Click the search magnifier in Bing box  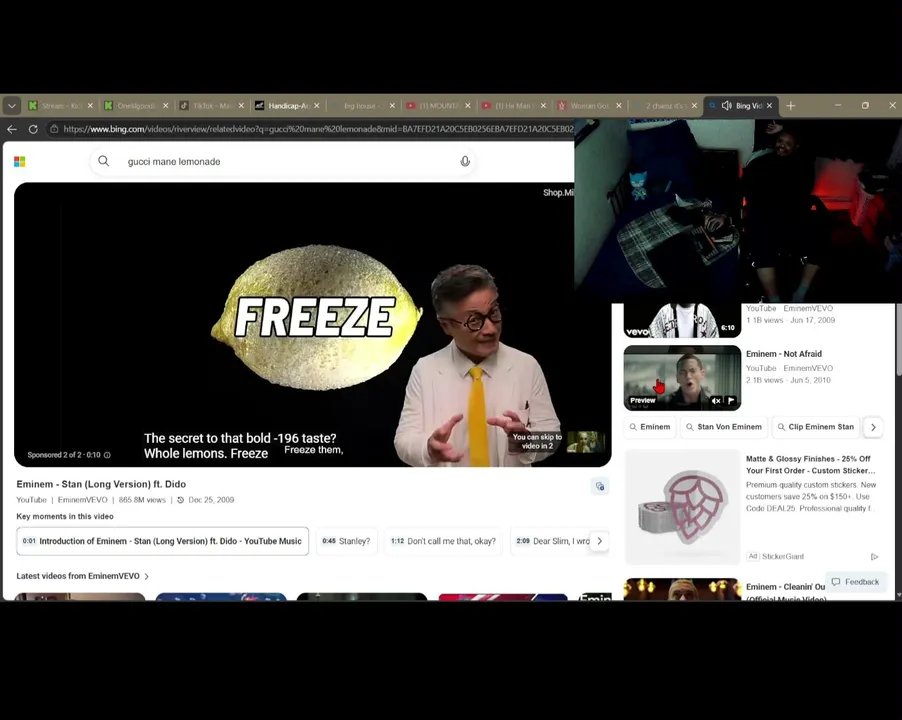coord(104,161)
